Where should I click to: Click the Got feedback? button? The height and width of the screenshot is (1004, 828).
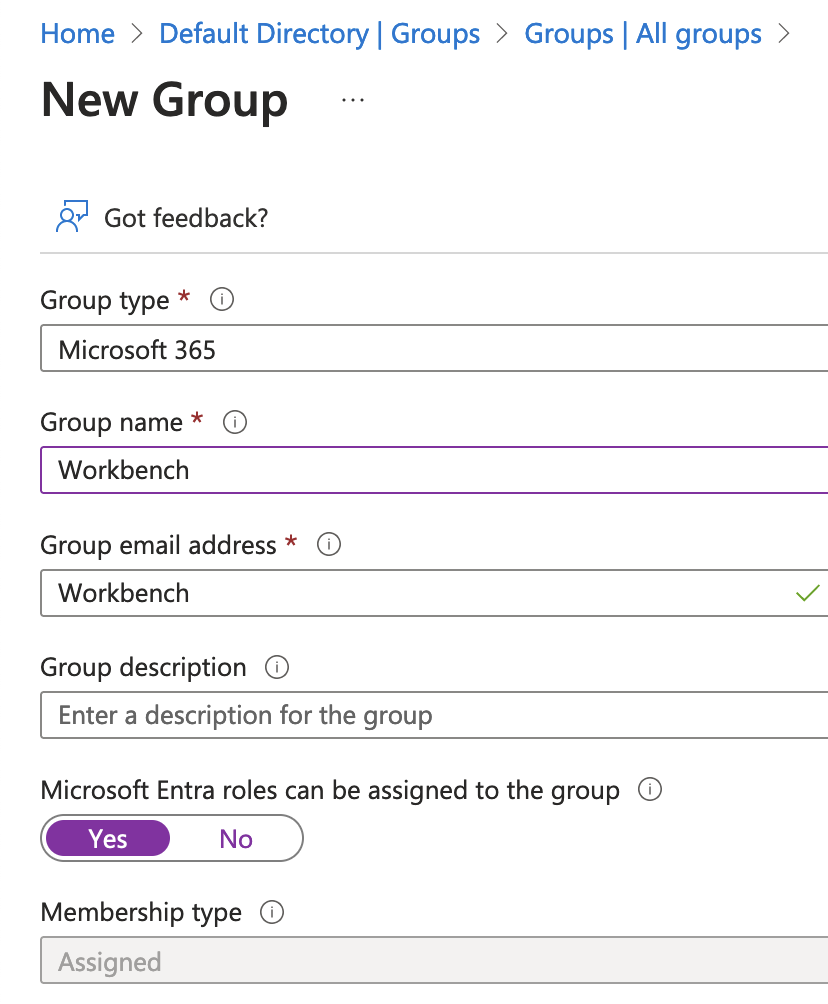[162, 218]
